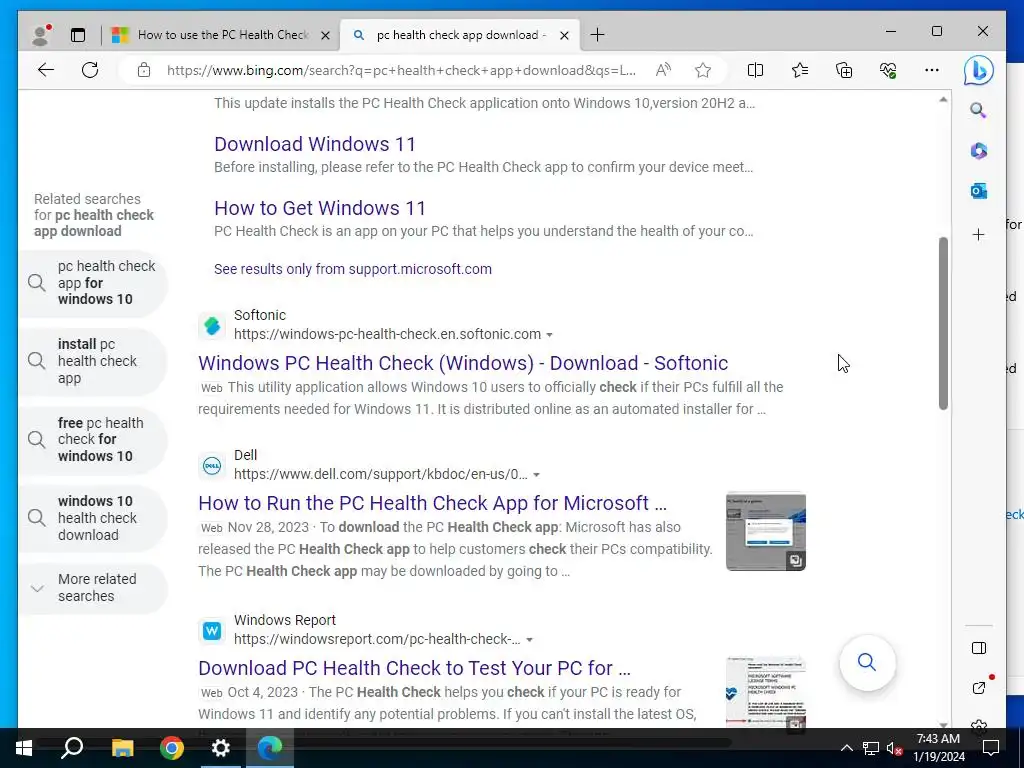1024x768 pixels.
Task: Search pc health check app for windows 10
Action: pos(92,283)
